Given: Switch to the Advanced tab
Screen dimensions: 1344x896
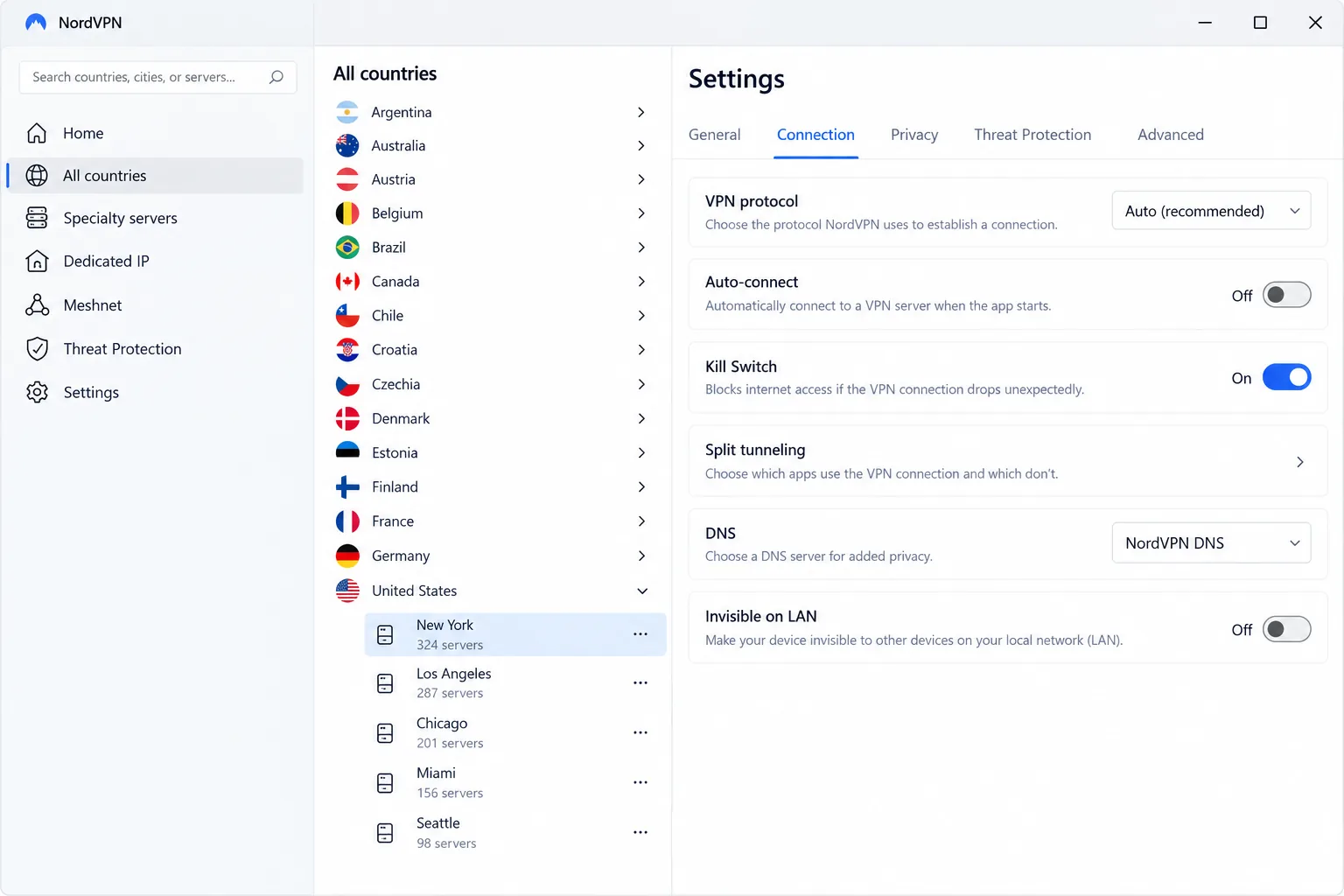Looking at the screenshot, I should (1171, 135).
